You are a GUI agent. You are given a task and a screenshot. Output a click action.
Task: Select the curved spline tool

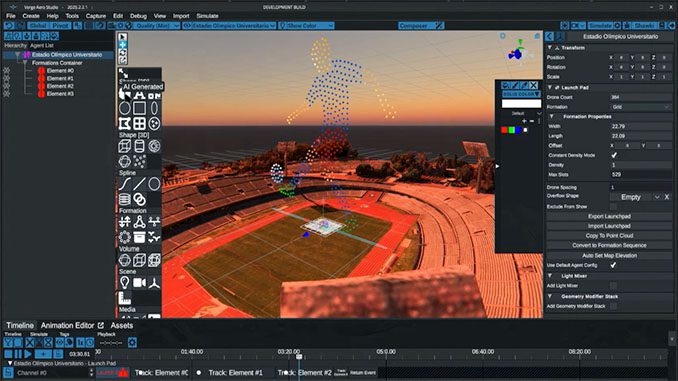[x=125, y=184]
